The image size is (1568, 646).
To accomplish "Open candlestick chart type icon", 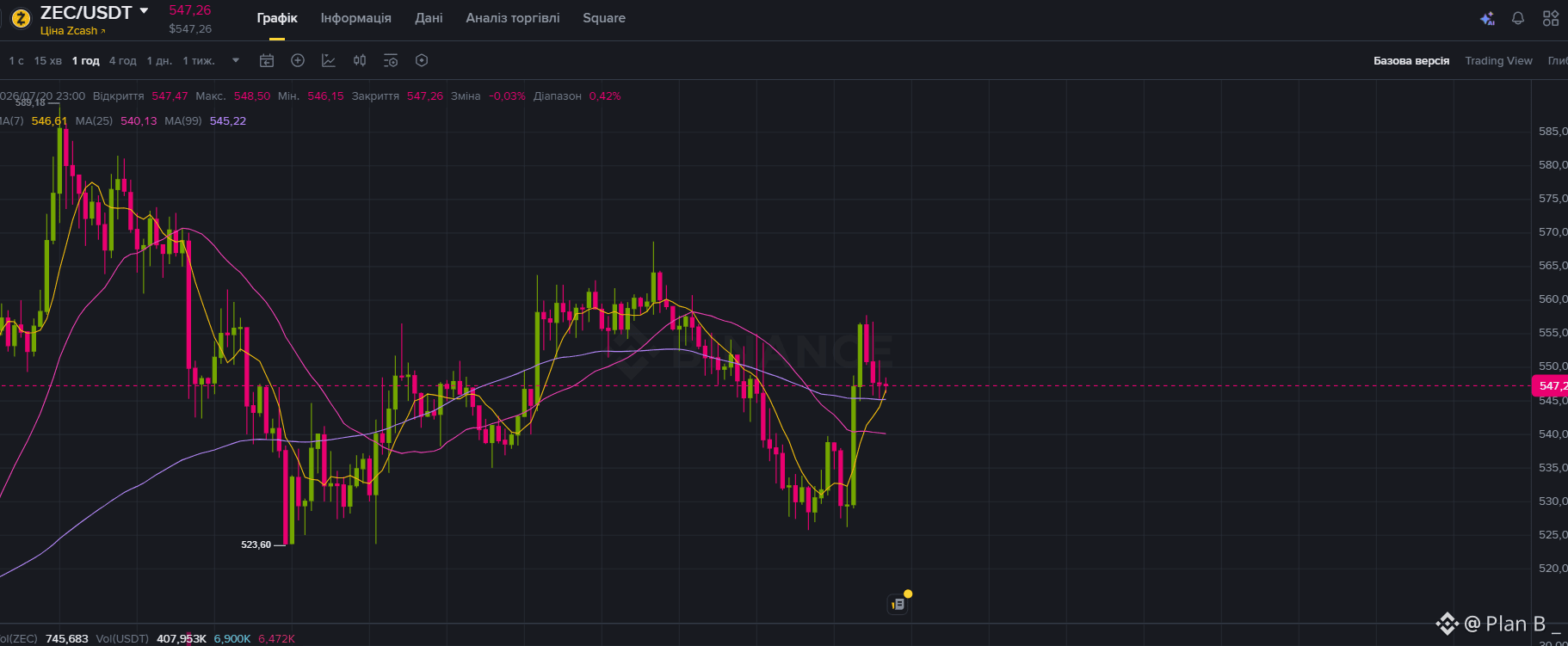I will [360, 60].
